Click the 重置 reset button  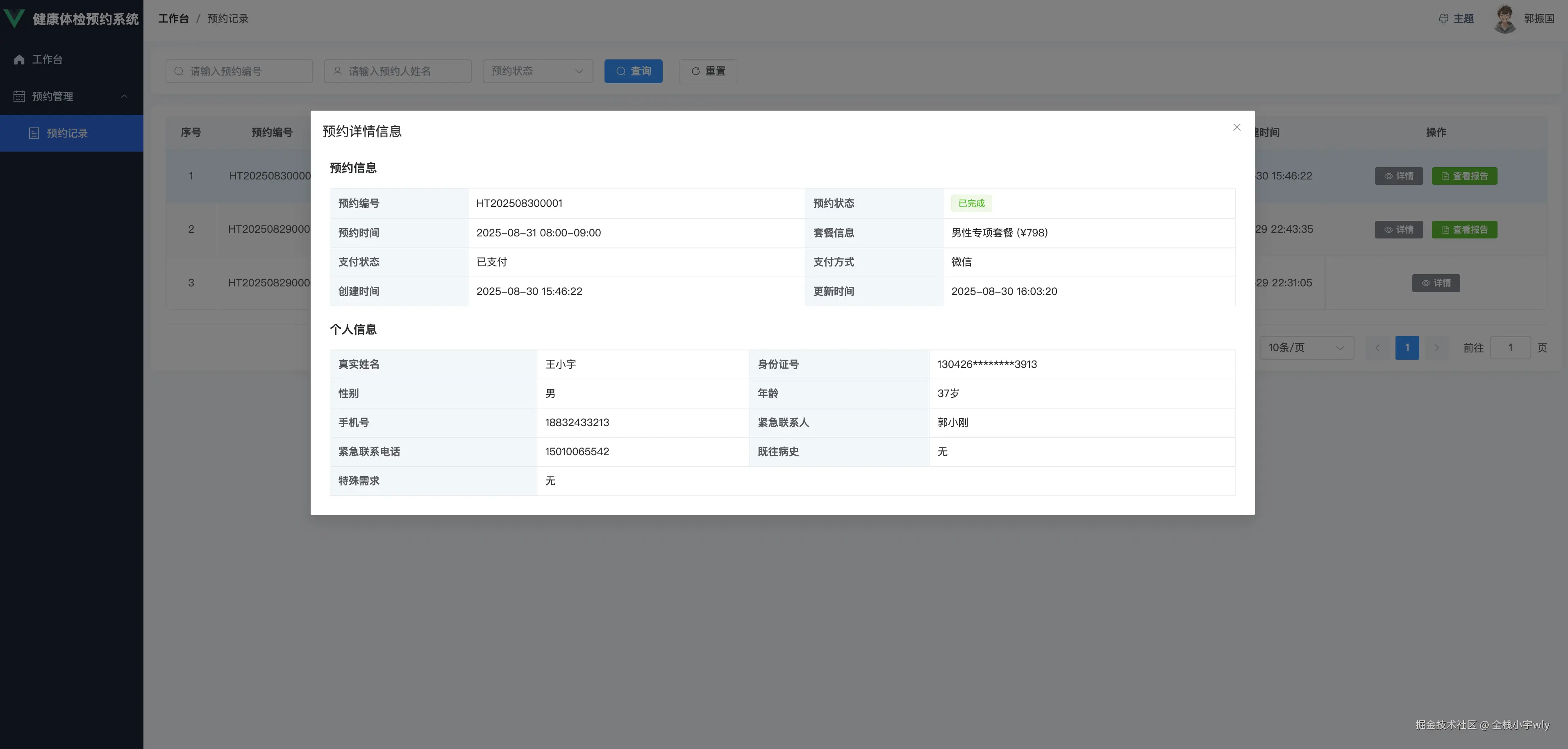pos(708,71)
